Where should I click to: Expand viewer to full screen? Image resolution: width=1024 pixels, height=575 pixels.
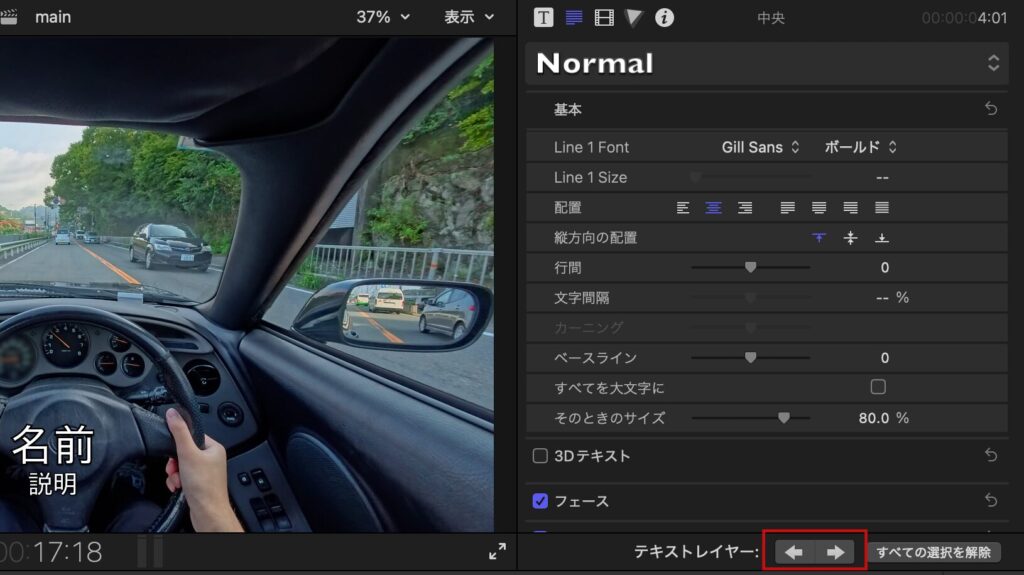pos(497,551)
